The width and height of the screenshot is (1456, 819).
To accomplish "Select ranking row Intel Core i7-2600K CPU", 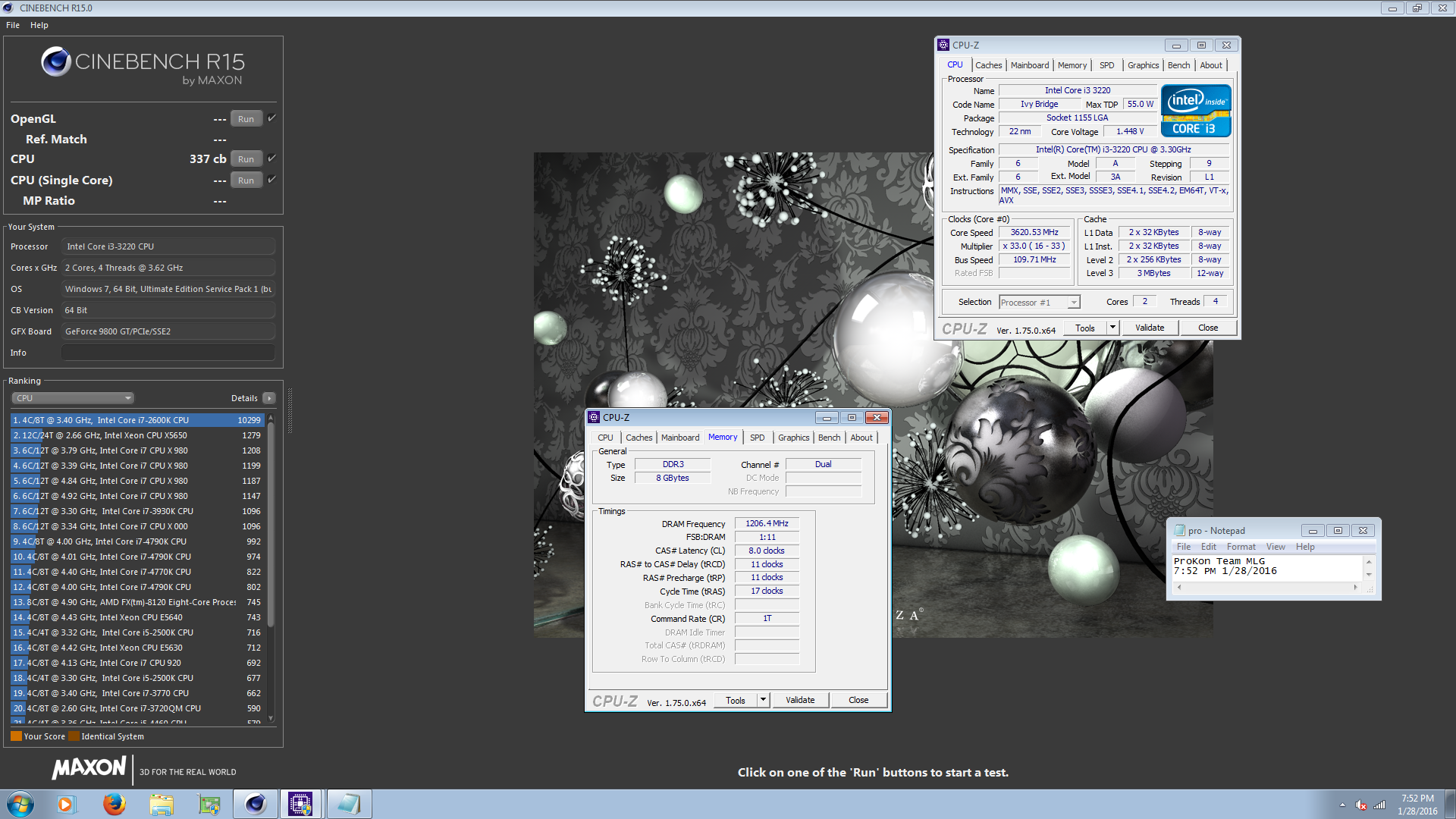I will pyautogui.click(x=136, y=420).
